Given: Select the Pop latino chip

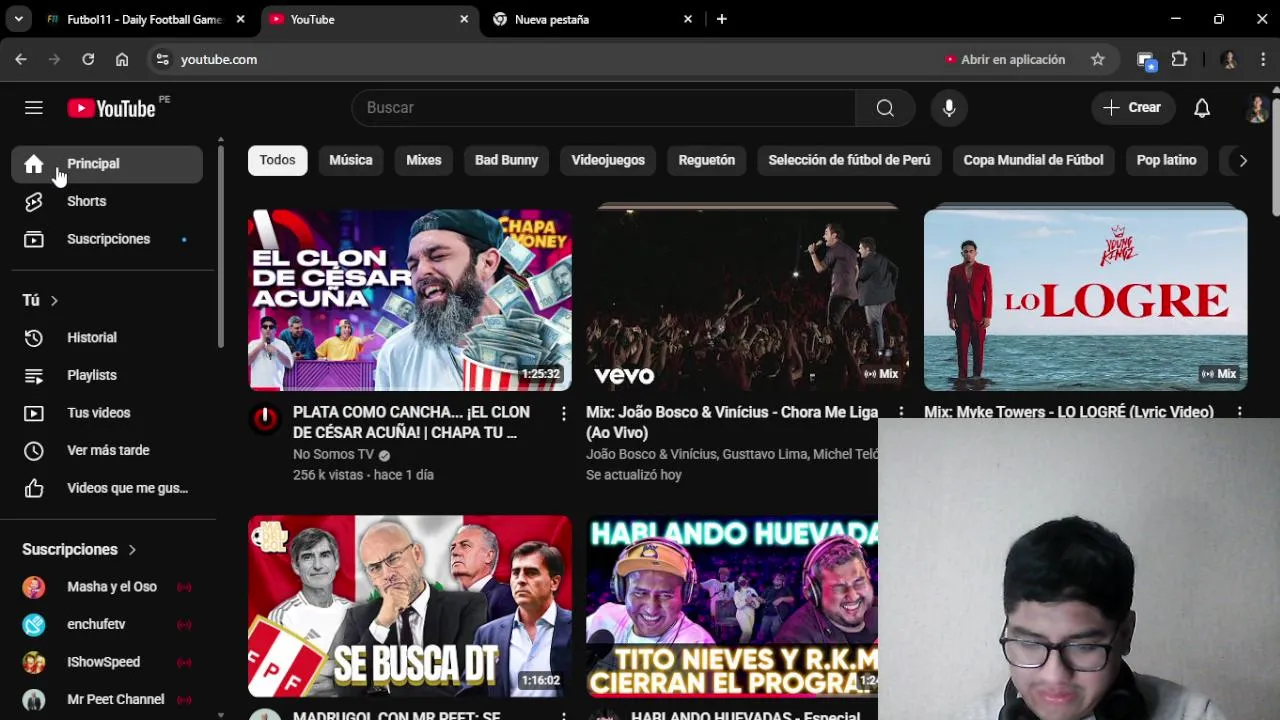Looking at the screenshot, I should tap(1166, 160).
